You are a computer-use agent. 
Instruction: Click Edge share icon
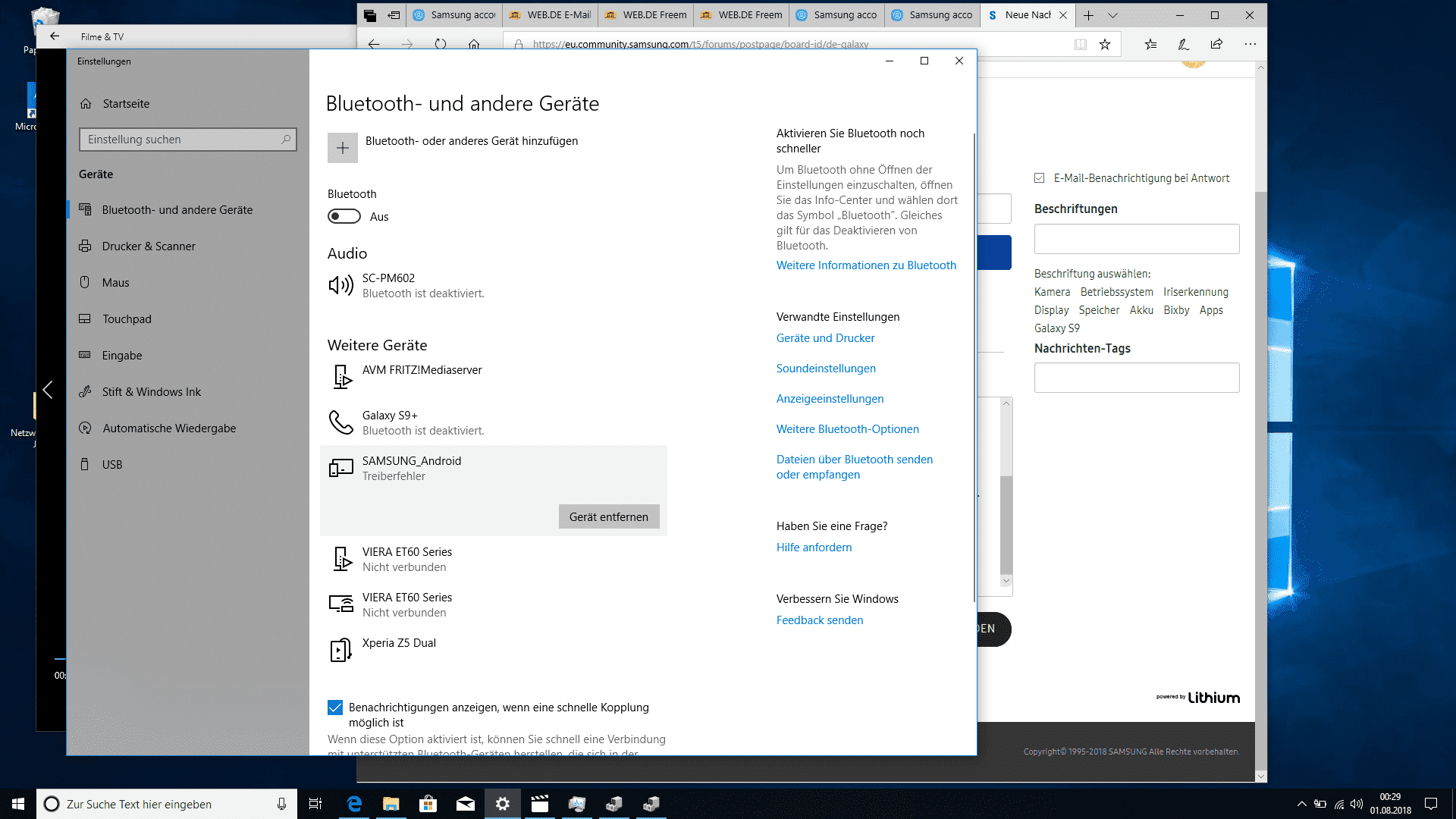[1216, 44]
